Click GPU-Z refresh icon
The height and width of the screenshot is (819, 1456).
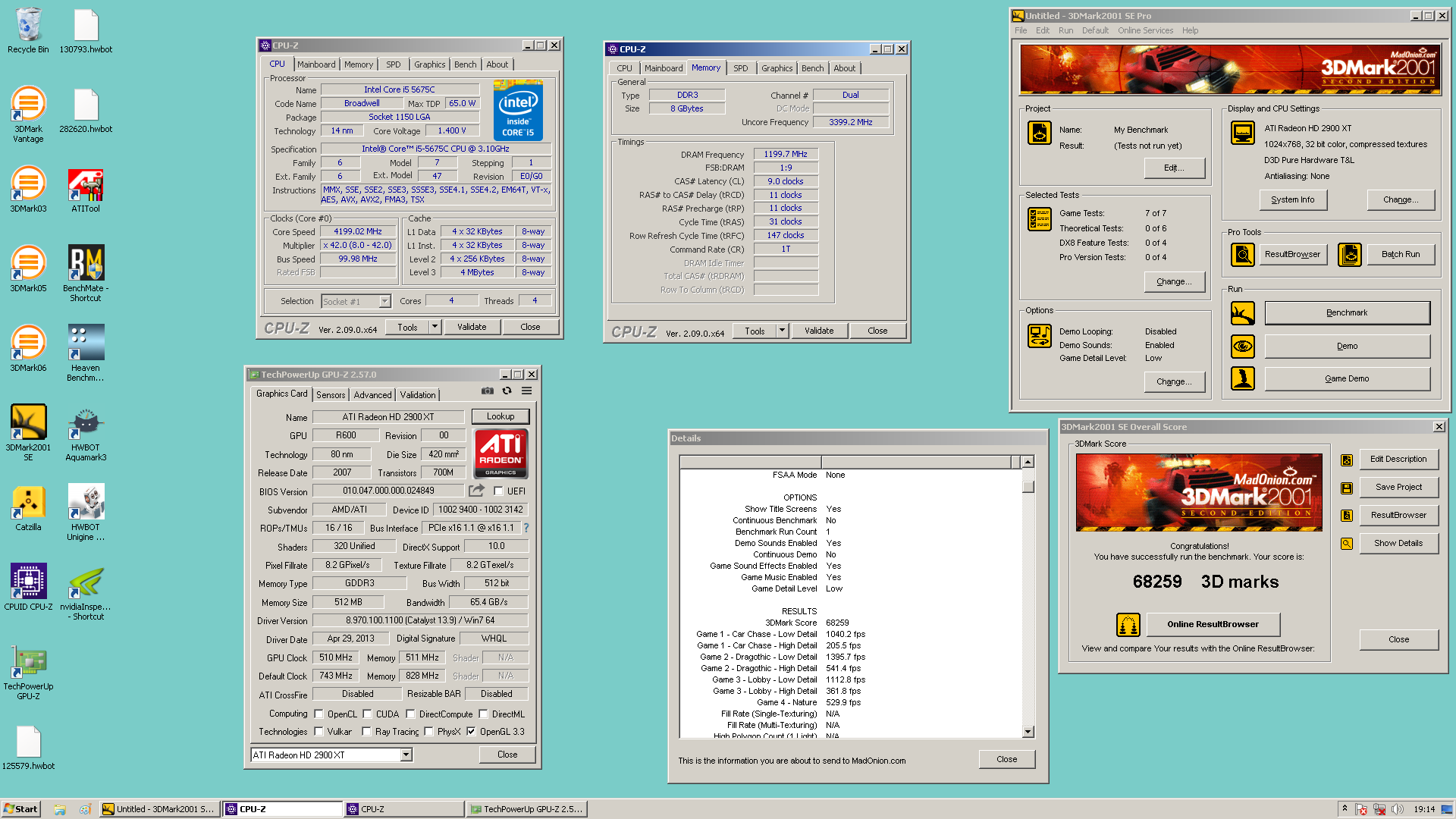[507, 391]
